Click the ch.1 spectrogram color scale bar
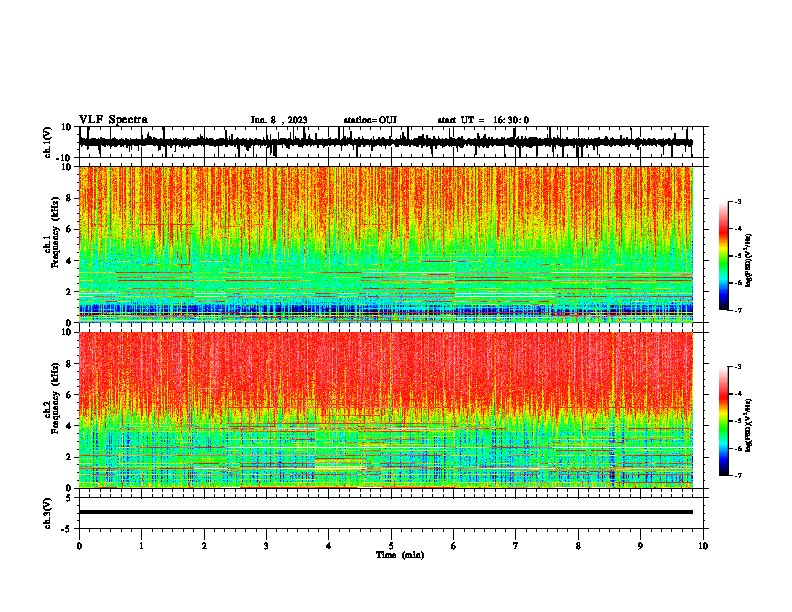Screen dimensions: 792x612 723,256
